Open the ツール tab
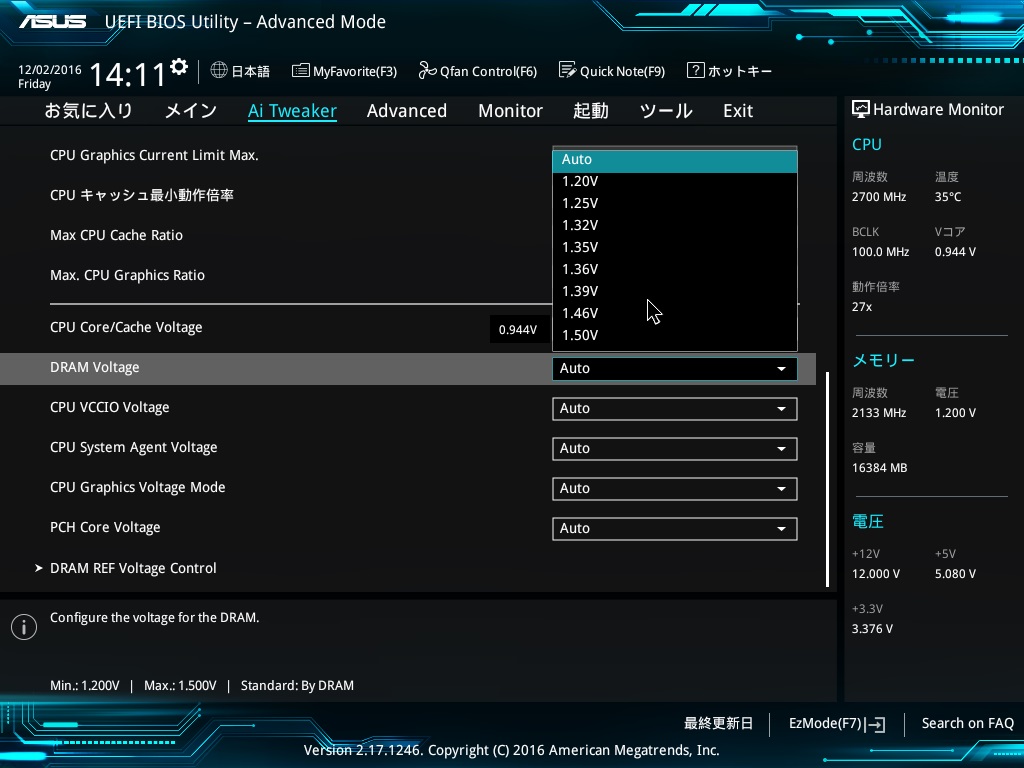The image size is (1024, 768). (665, 111)
